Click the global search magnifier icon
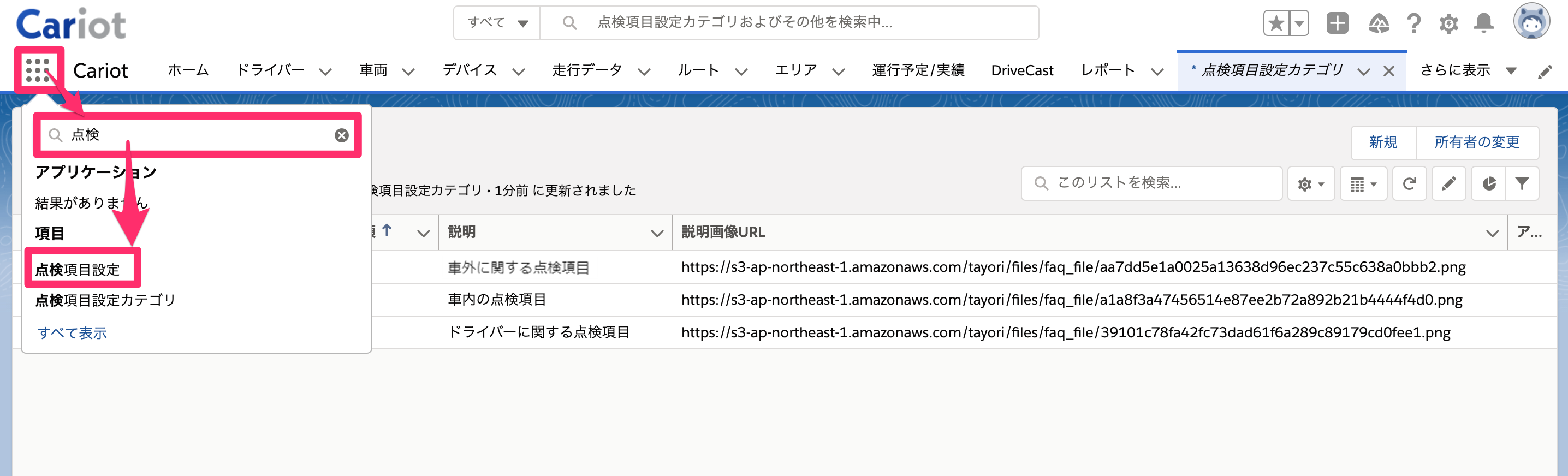Viewport: 1568px width, 476px height. click(569, 23)
